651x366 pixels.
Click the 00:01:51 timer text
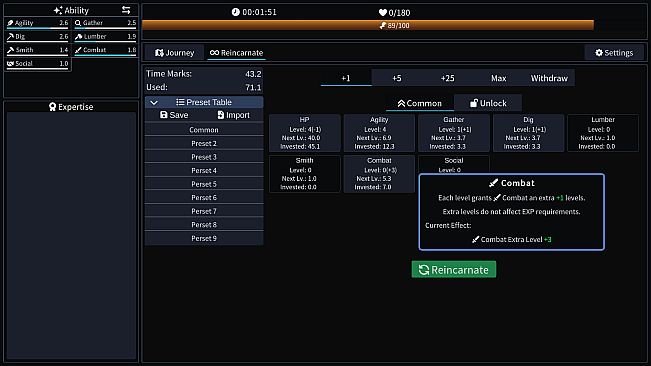pyautogui.click(x=259, y=12)
